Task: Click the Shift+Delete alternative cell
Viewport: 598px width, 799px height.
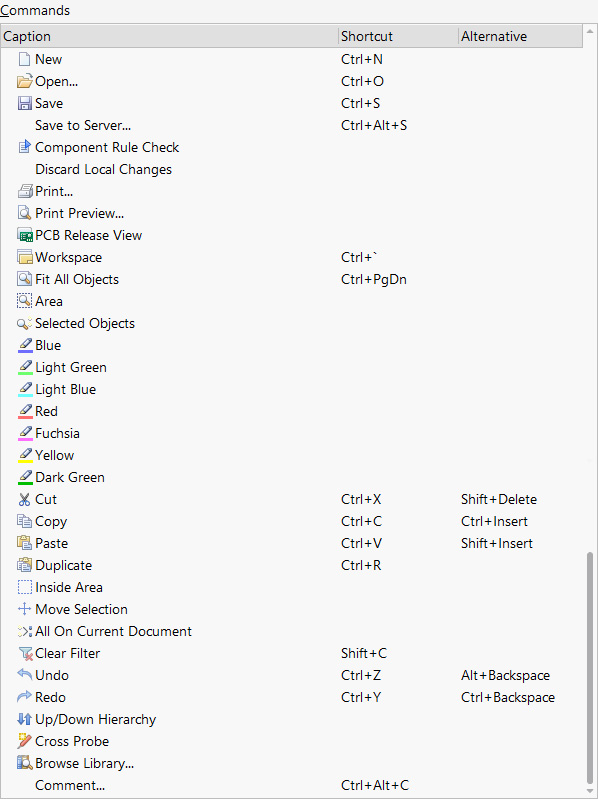Action: tap(499, 499)
